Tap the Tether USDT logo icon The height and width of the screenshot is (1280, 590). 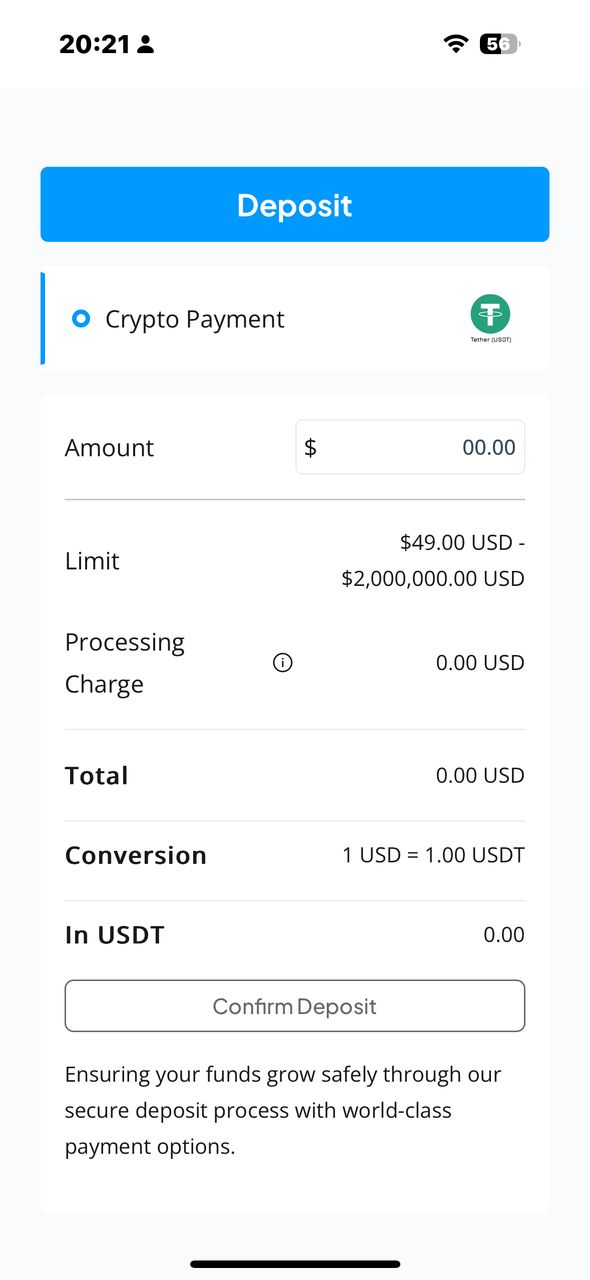click(x=490, y=319)
